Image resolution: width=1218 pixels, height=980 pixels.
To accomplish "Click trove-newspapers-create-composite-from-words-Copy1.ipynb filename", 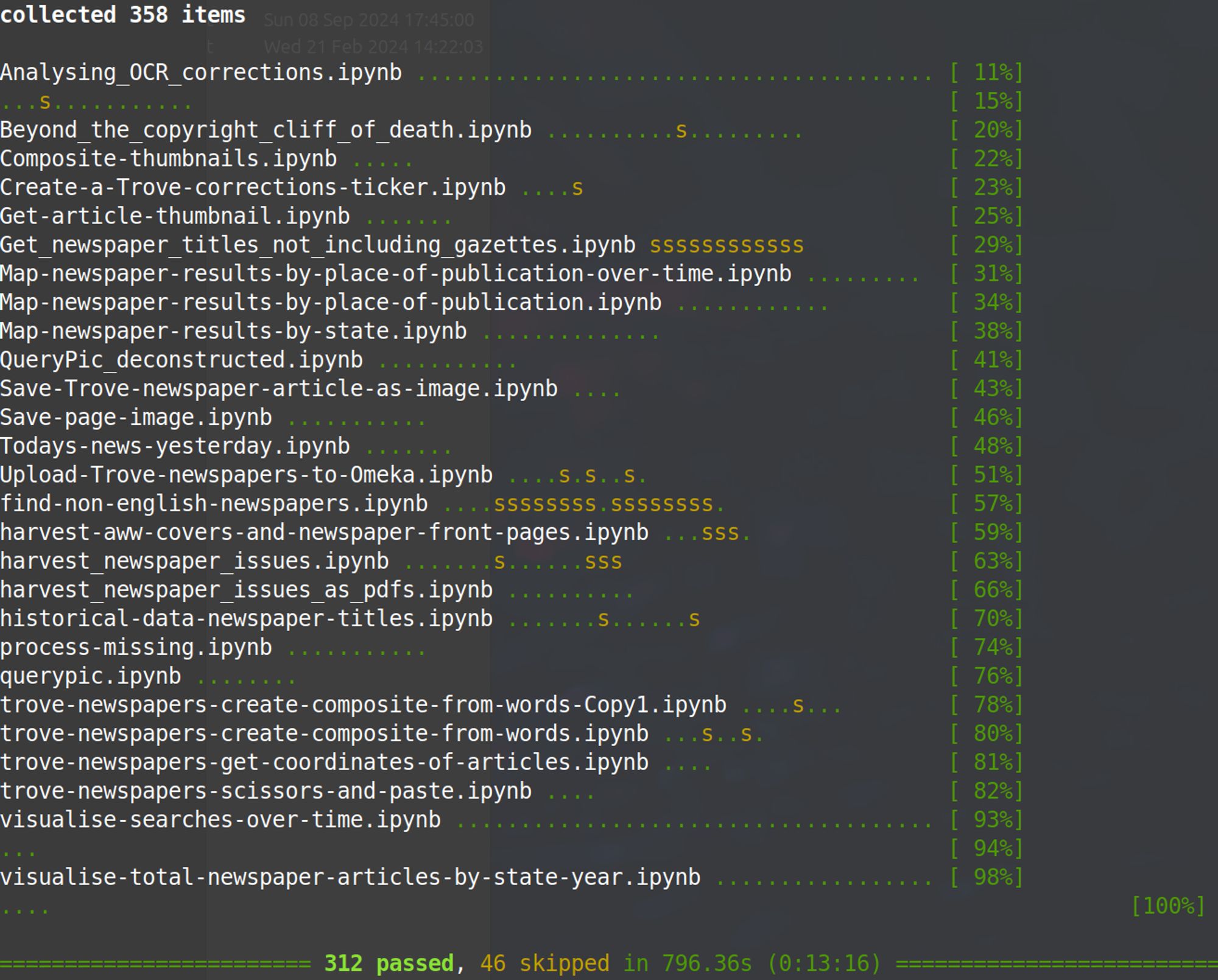I will pos(364,705).
